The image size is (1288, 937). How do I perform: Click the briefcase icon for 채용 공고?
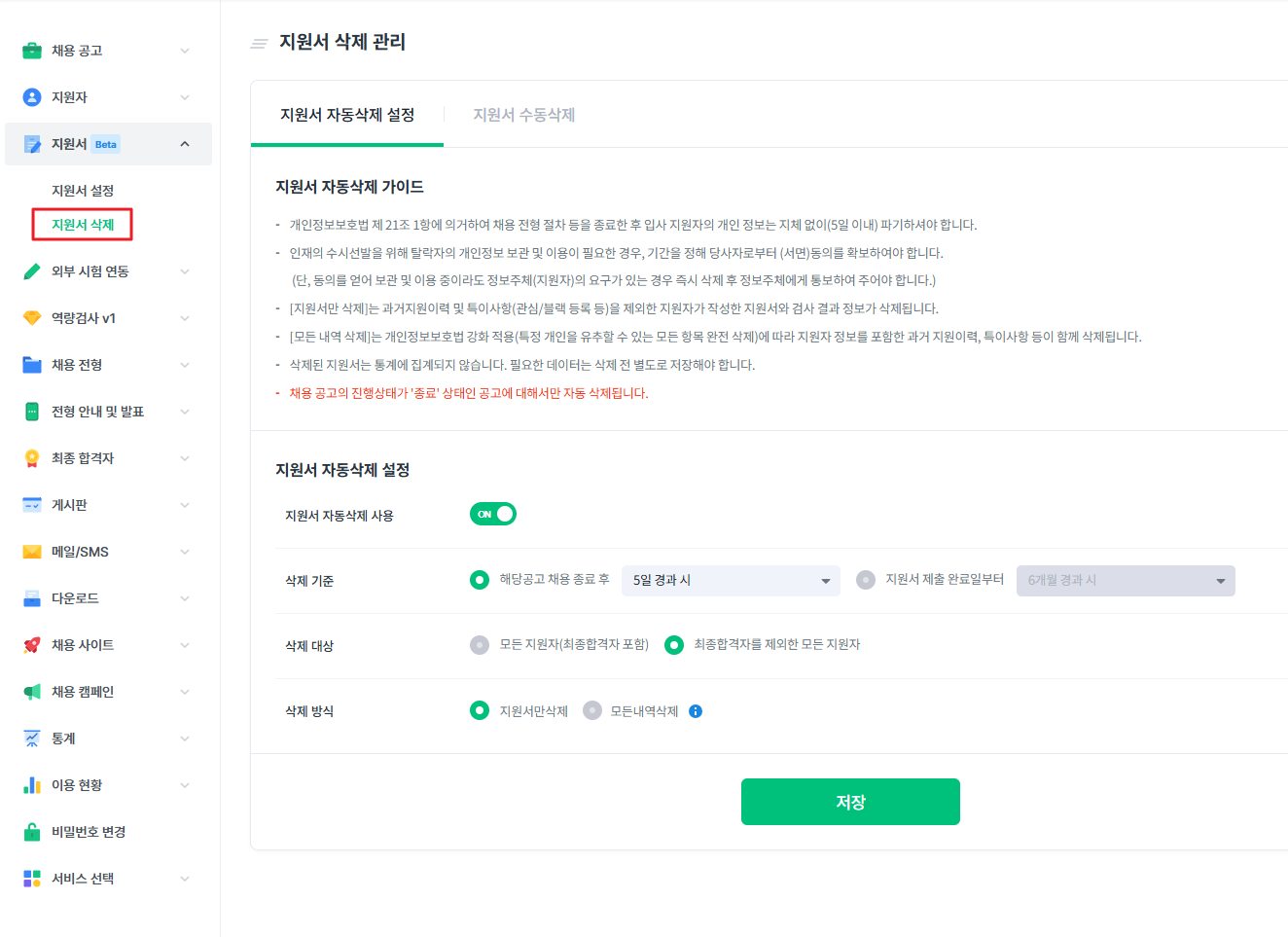pyautogui.click(x=32, y=51)
